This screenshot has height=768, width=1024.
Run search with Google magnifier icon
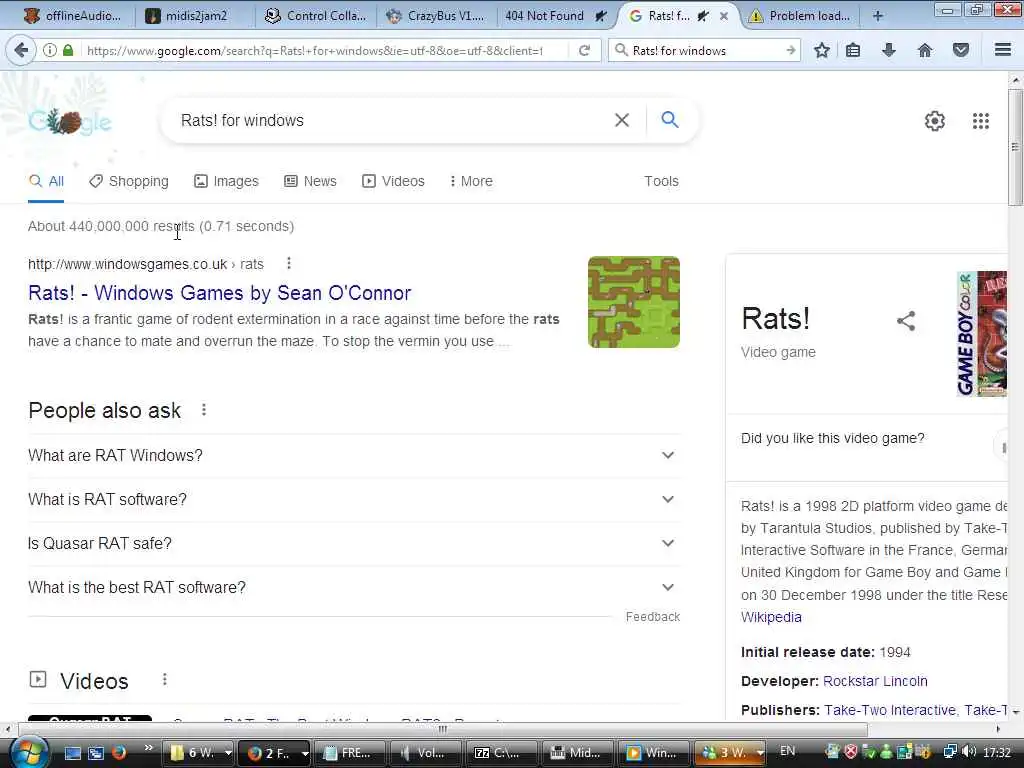(x=669, y=120)
